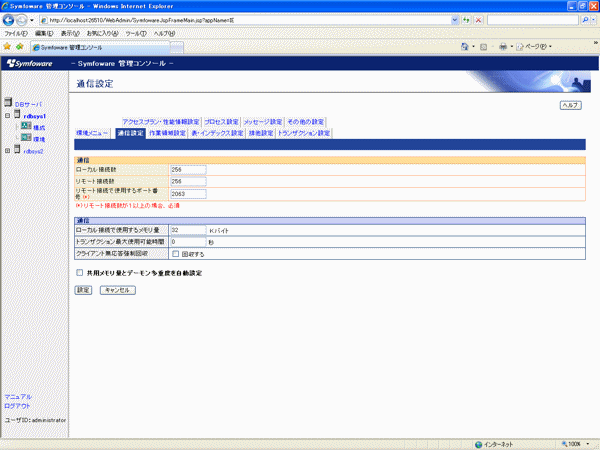Click the 設定 button
This screenshot has height=450, width=600.
pyautogui.click(x=83, y=290)
